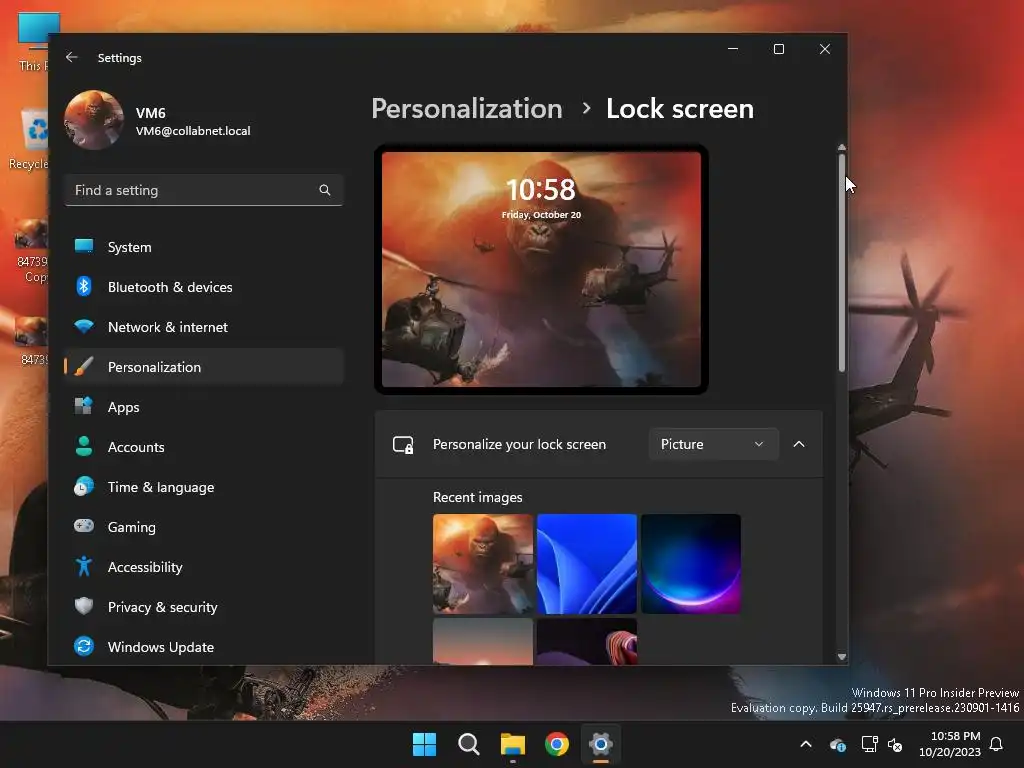
Task: Open the Apps sidebar icon
Action: [x=84, y=407]
